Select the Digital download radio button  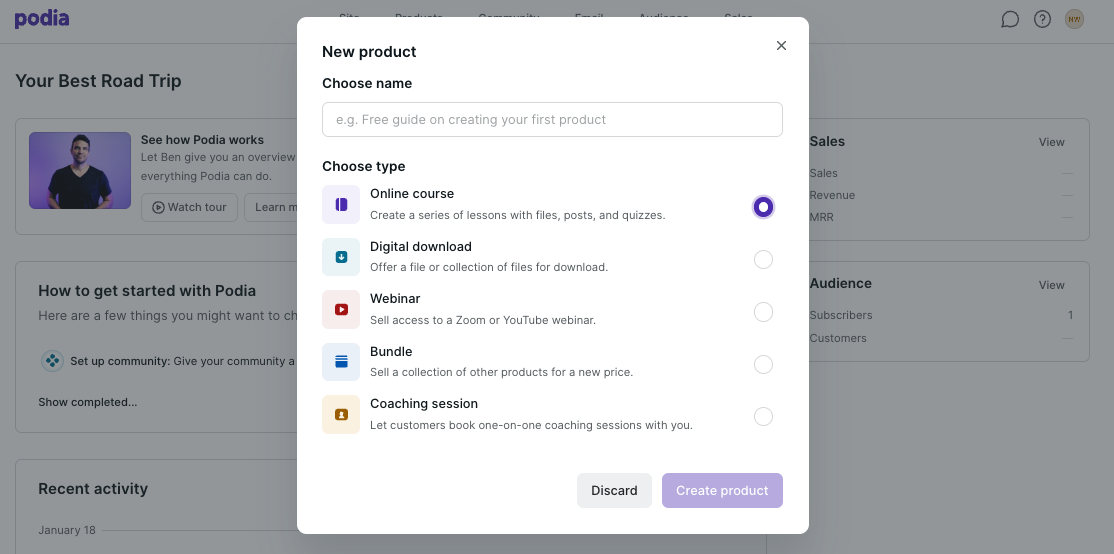[x=763, y=260]
